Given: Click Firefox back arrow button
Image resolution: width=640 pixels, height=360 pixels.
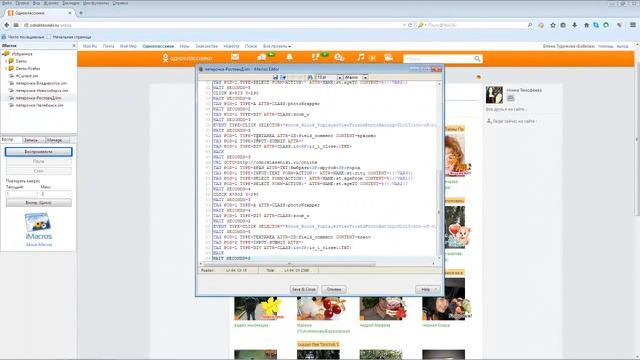Looking at the screenshot, I should click(7, 25).
